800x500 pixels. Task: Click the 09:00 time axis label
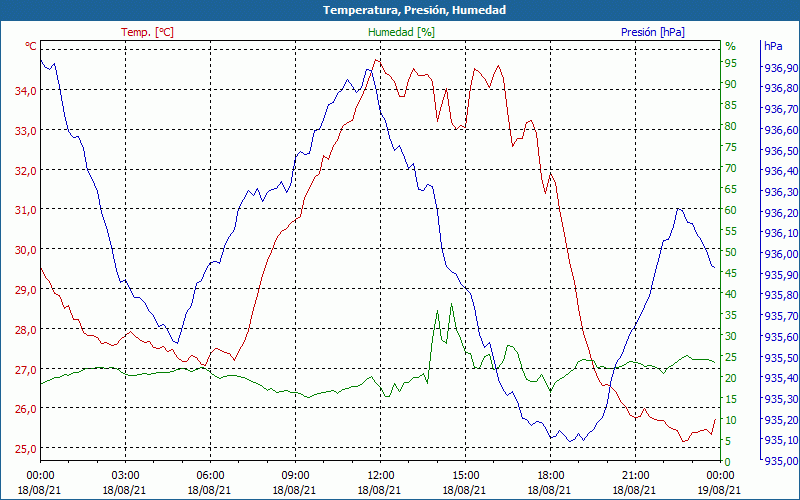coord(295,477)
